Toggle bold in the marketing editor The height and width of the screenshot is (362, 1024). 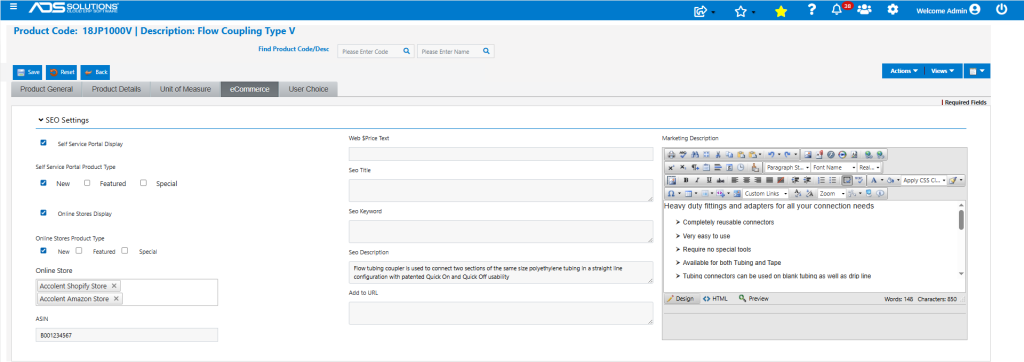pos(685,180)
